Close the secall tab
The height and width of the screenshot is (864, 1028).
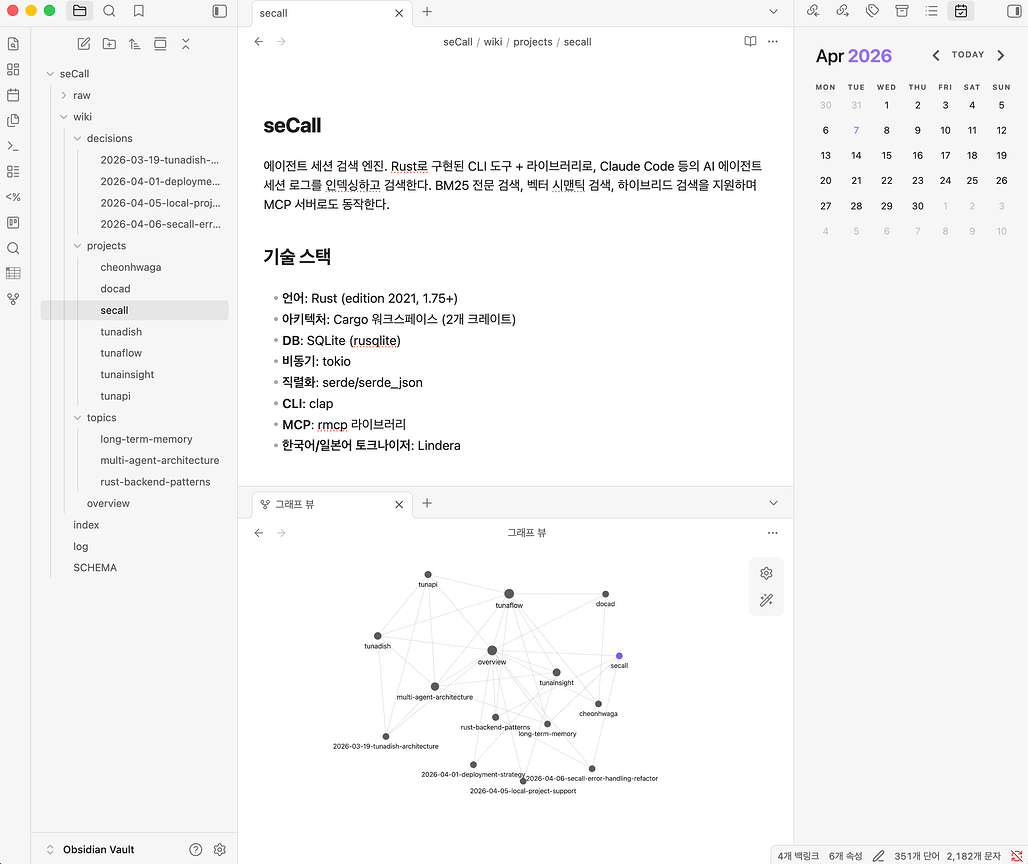pyautogui.click(x=399, y=13)
